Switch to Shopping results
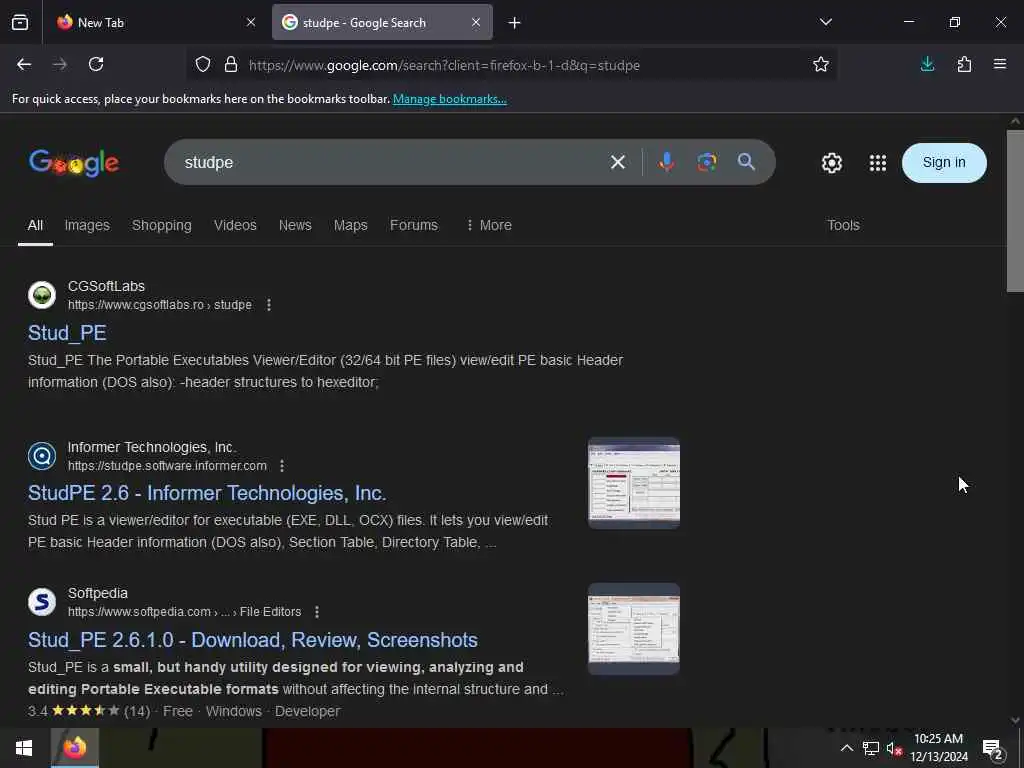The width and height of the screenshot is (1024, 768). click(161, 225)
